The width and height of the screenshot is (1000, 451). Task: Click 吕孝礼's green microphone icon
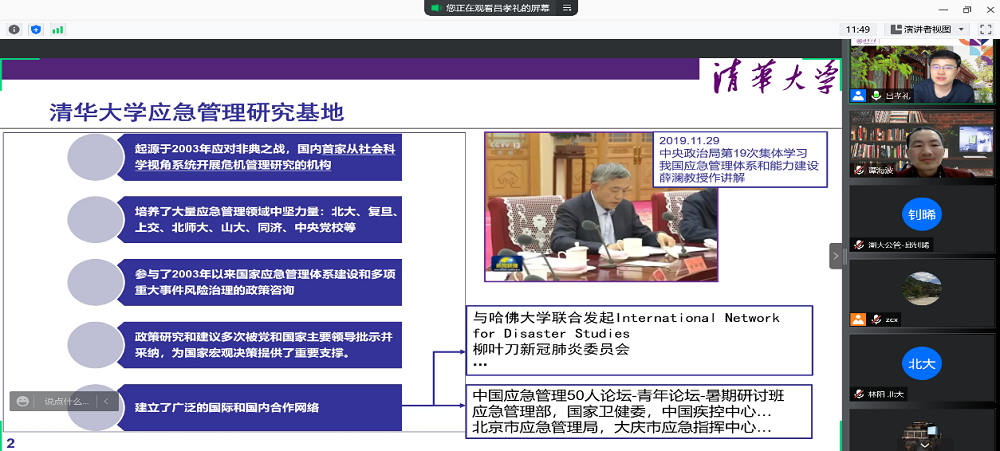[x=875, y=96]
